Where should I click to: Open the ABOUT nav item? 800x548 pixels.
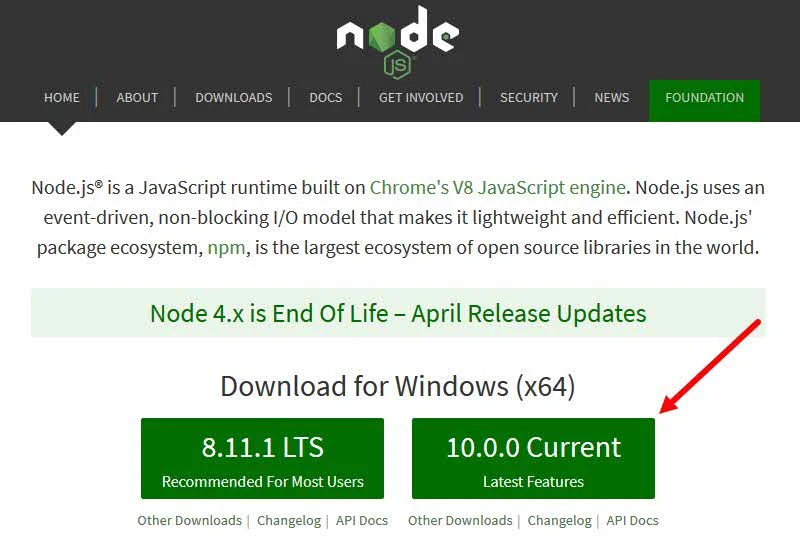(x=137, y=97)
